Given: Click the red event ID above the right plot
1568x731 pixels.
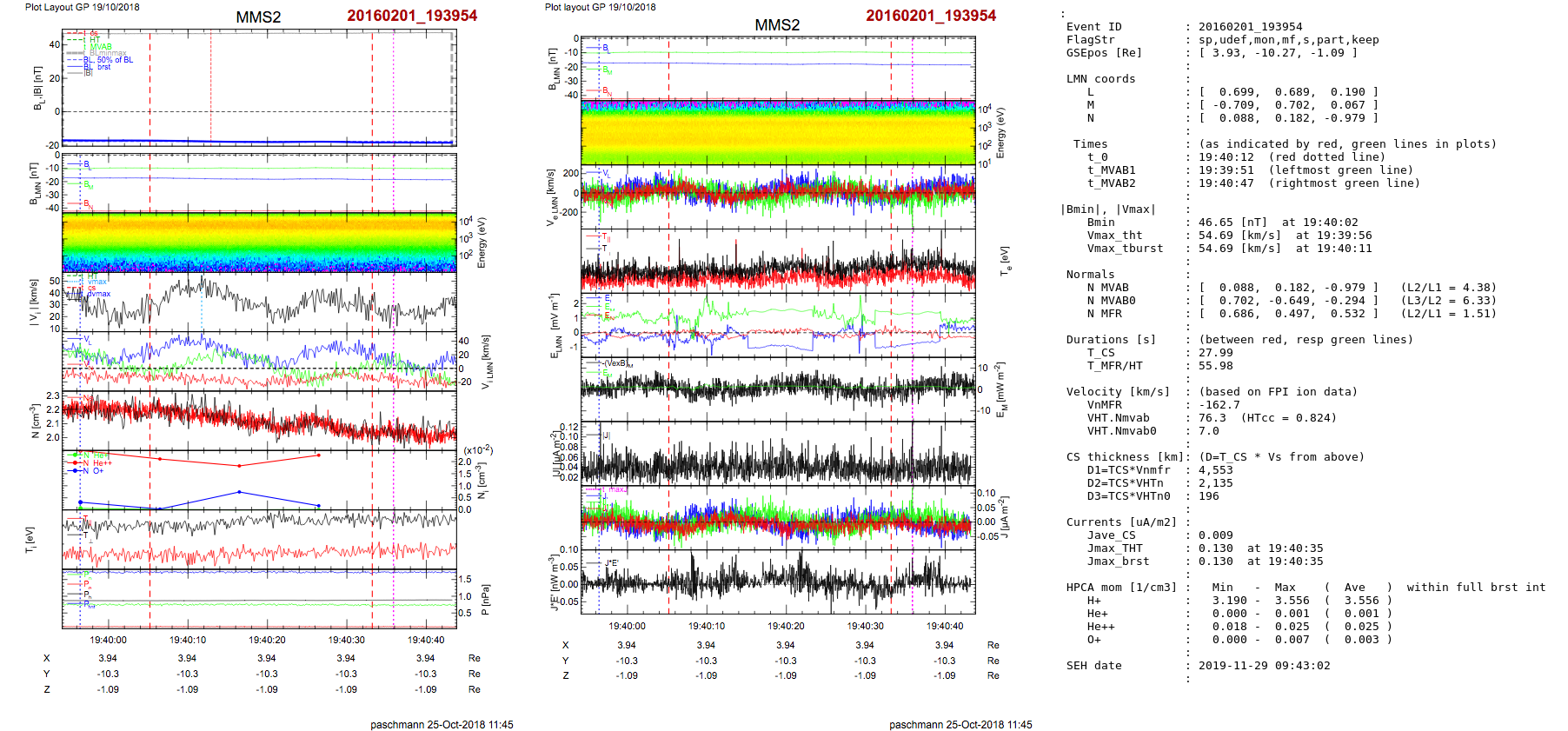Looking at the screenshot, I should pyautogui.click(x=931, y=16).
